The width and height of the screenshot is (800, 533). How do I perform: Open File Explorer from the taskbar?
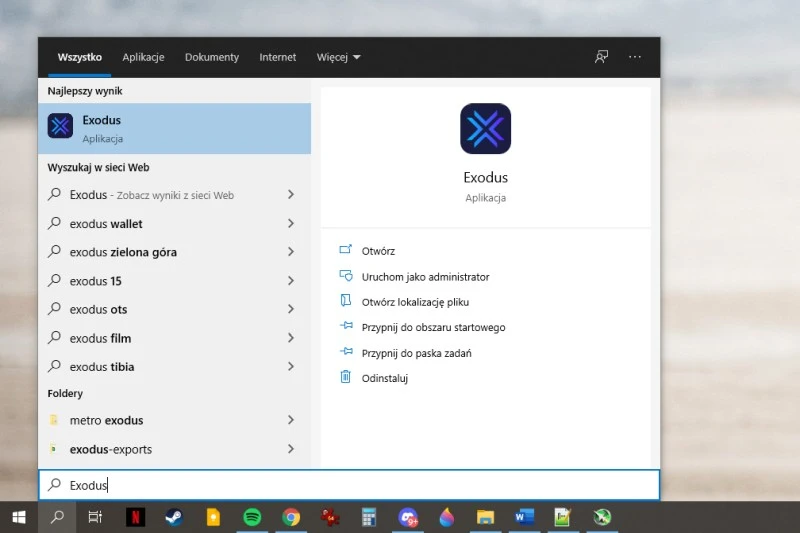(x=485, y=517)
